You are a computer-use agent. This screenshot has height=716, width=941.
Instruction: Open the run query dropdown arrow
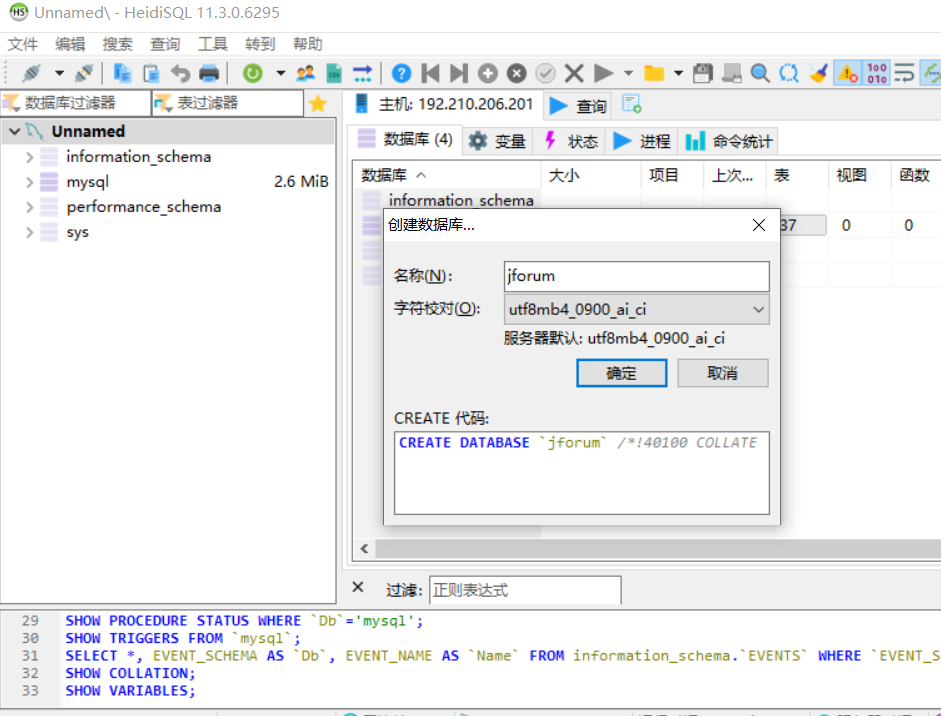[x=628, y=73]
